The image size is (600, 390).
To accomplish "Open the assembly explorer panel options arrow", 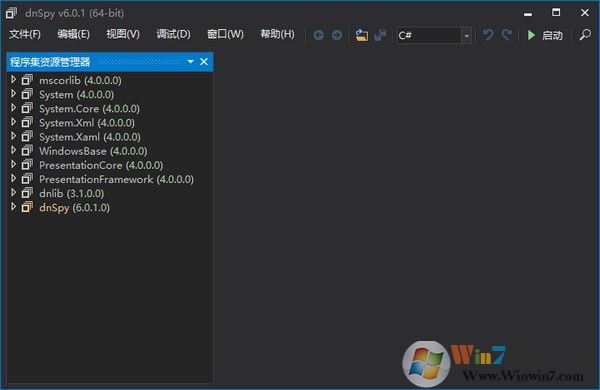I will point(190,62).
